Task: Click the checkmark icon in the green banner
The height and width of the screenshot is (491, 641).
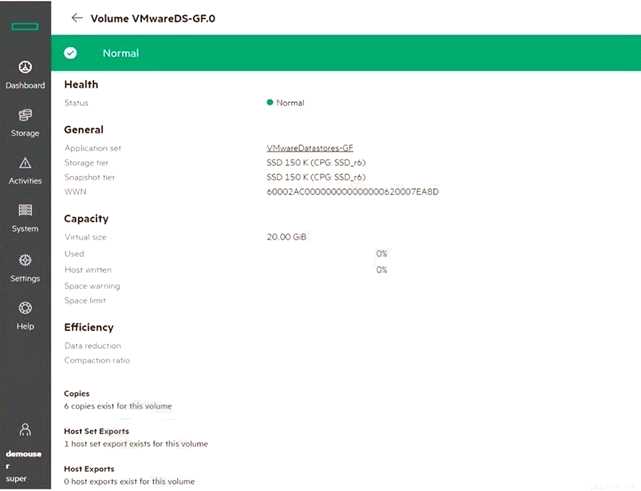Action: 71,53
